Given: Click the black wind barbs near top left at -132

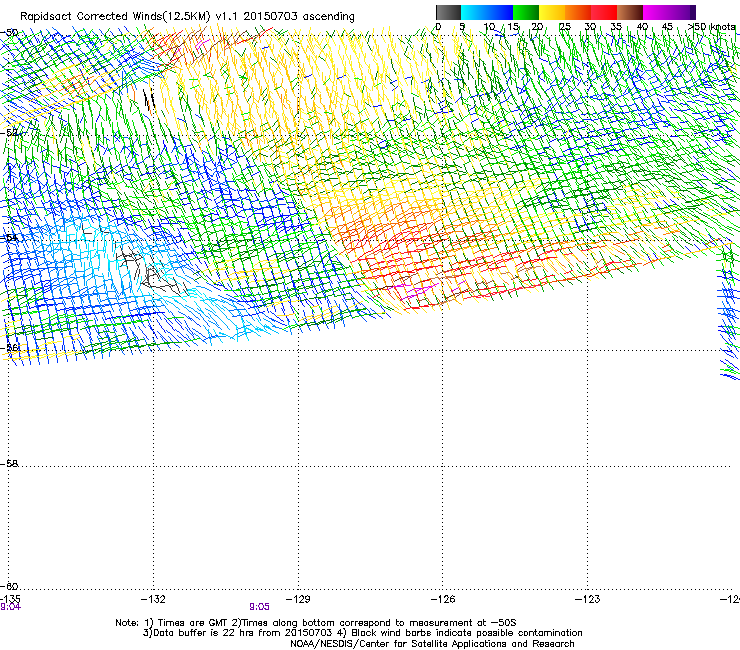Looking at the screenshot, I should click(149, 101).
